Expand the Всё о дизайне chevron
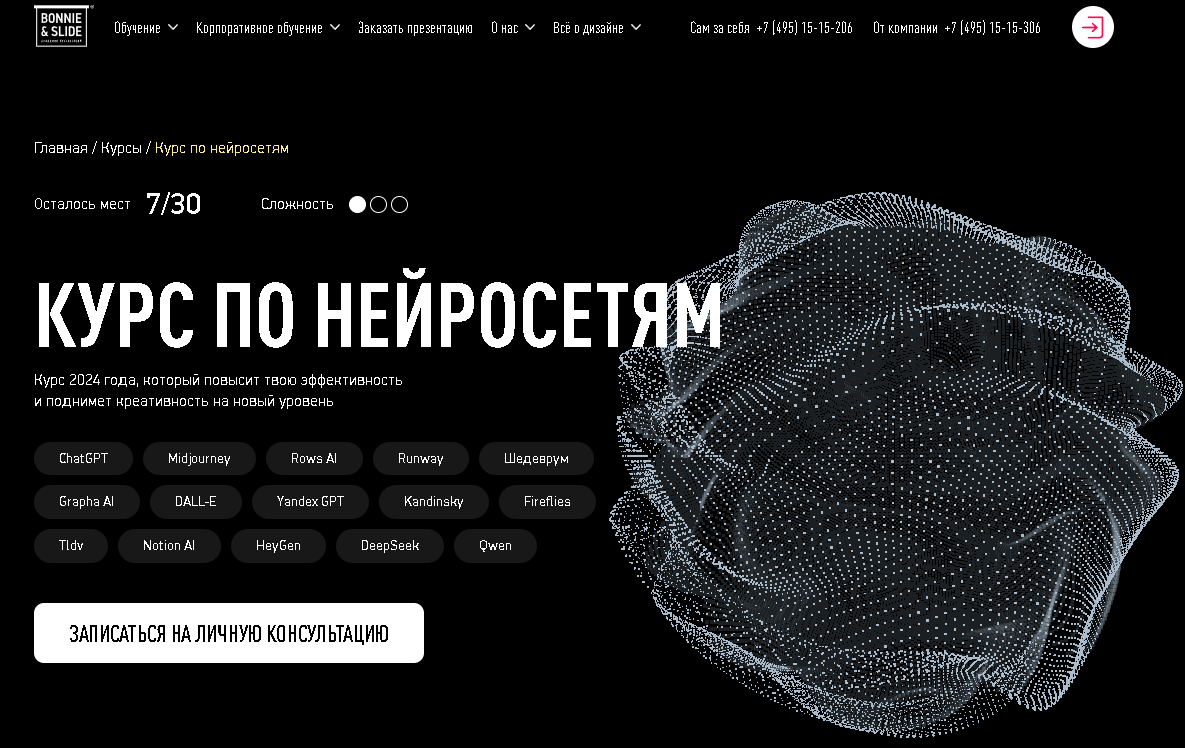Image resolution: width=1185 pixels, height=748 pixels. [636, 27]
